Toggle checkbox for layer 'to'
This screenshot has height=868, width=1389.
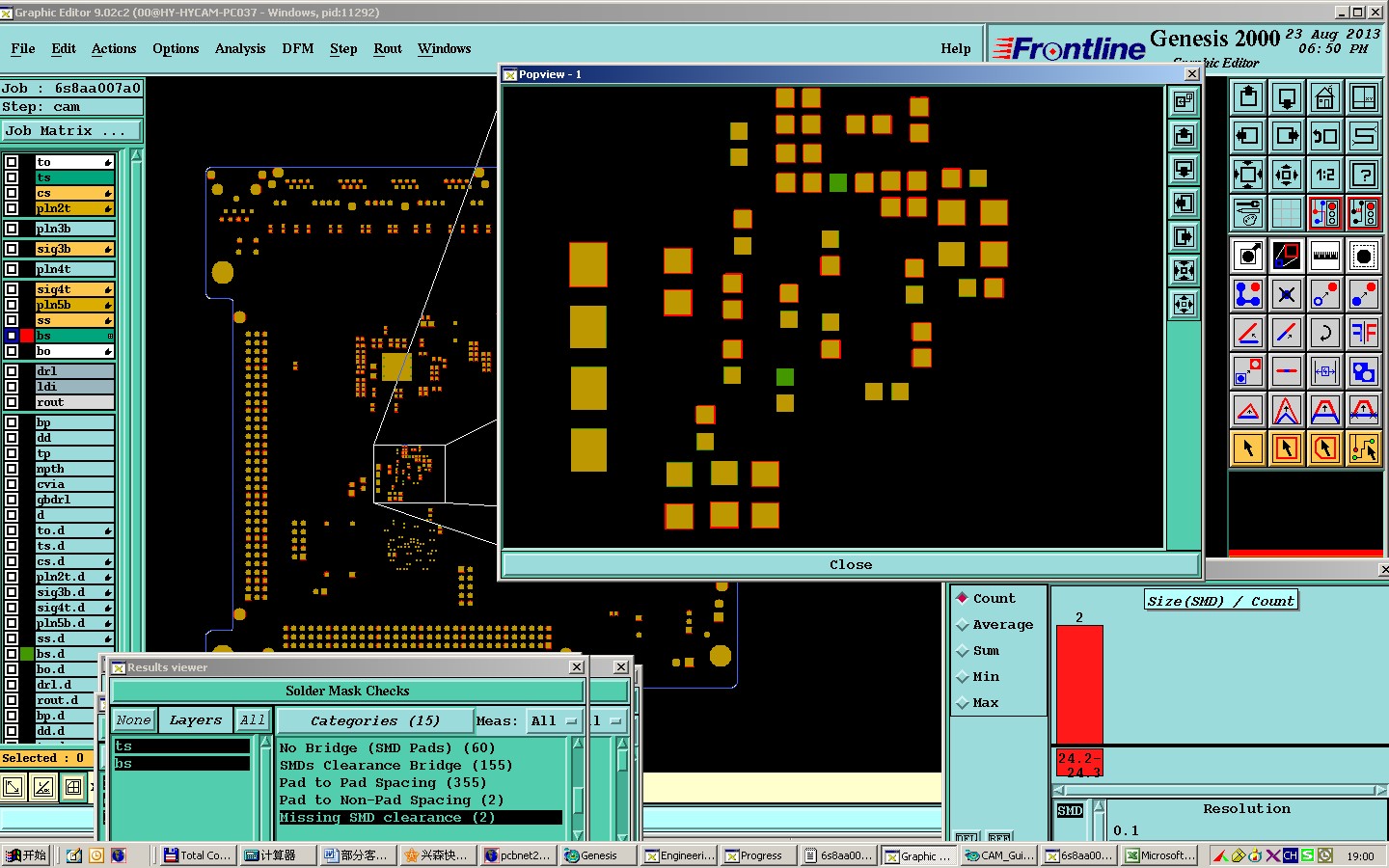12,162
